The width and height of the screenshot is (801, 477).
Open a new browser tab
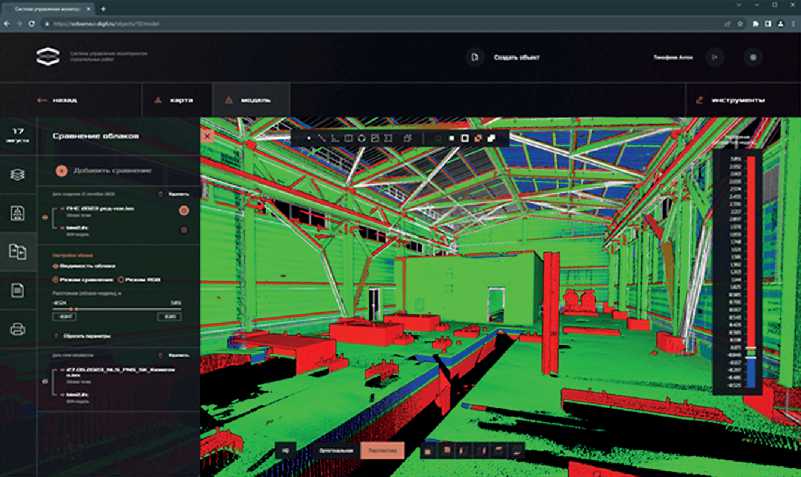point(103,9)
